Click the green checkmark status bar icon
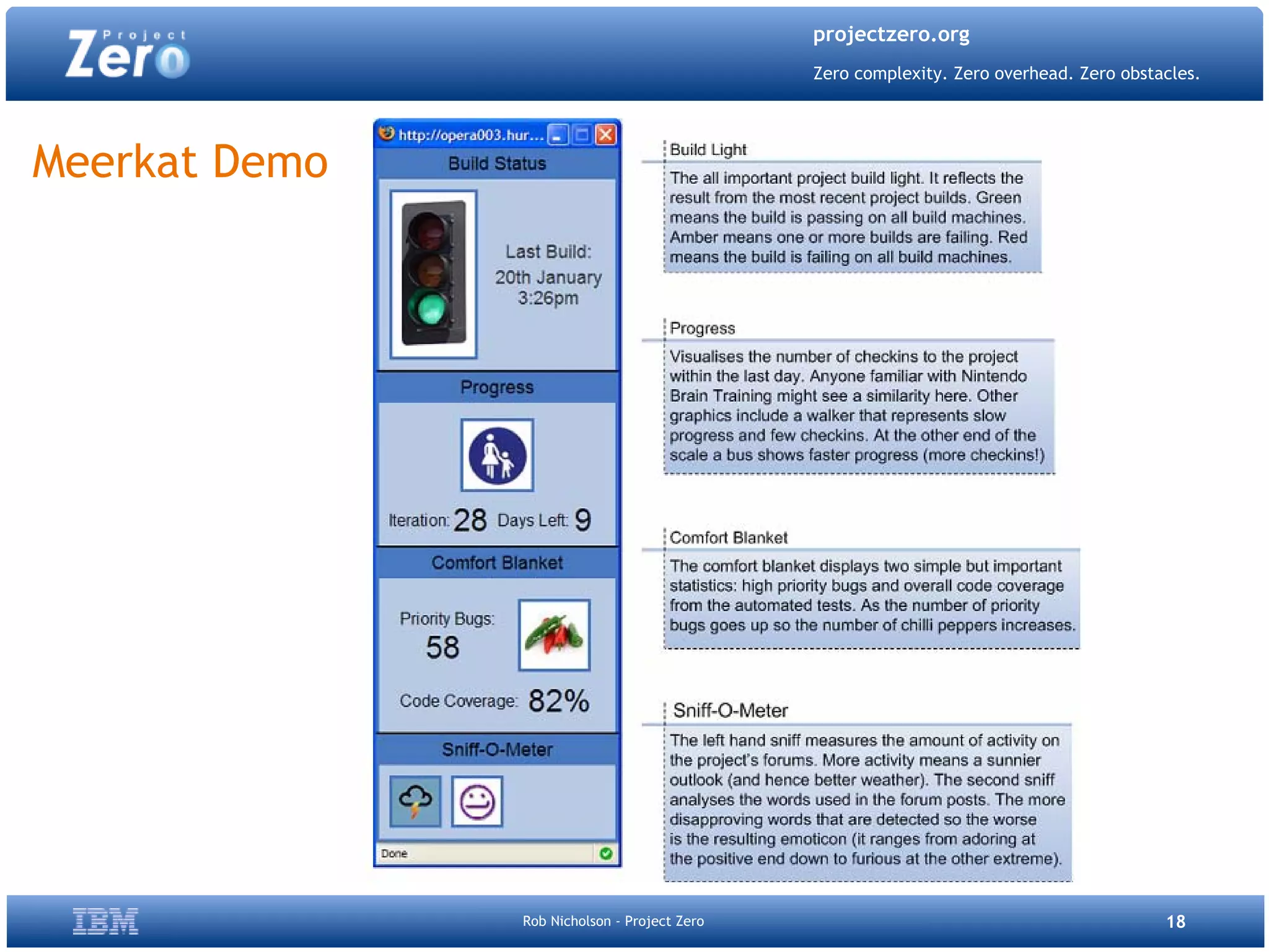1269x952 pixels. click(x=606, y=854)
